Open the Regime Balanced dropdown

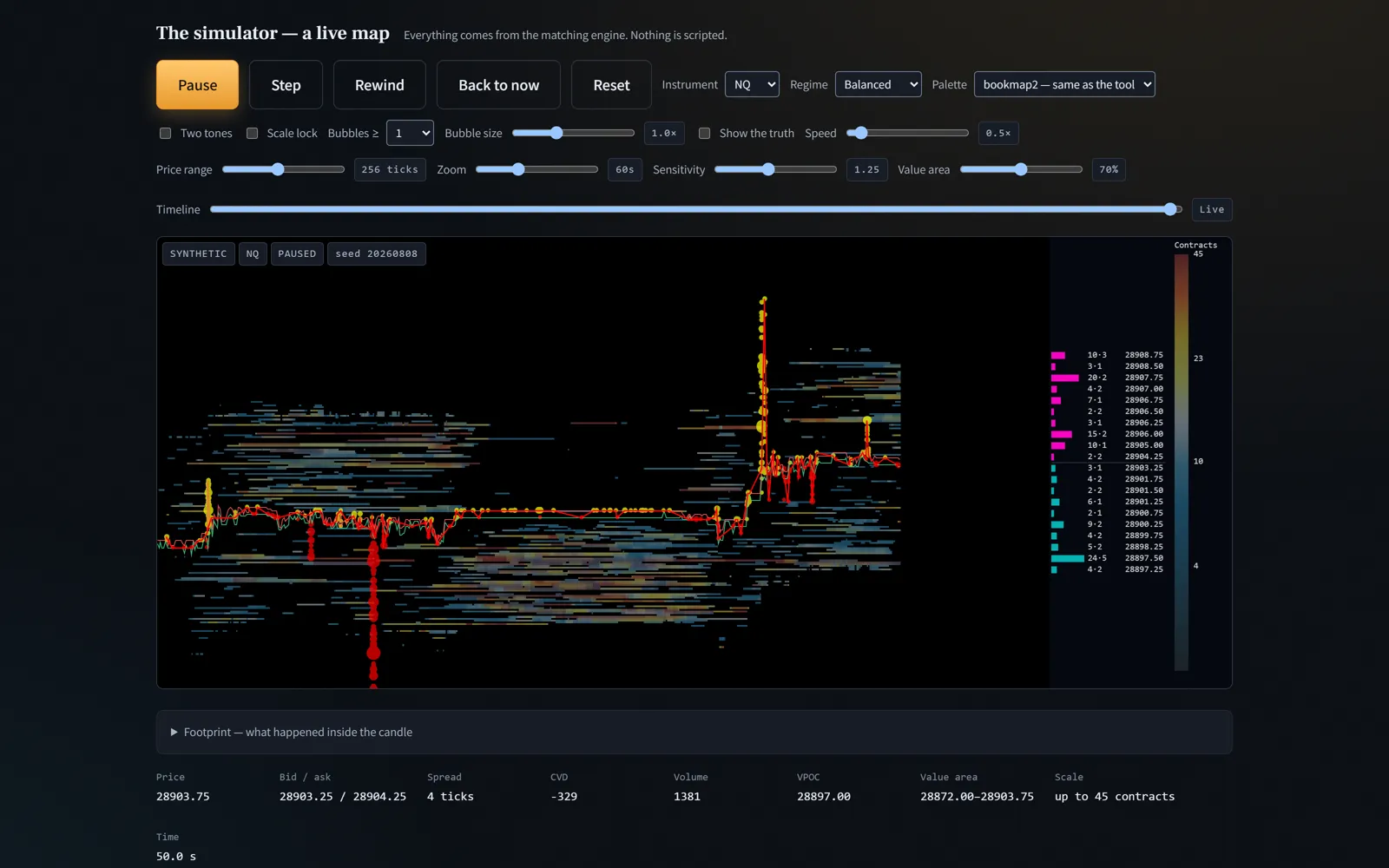[878, 84]
